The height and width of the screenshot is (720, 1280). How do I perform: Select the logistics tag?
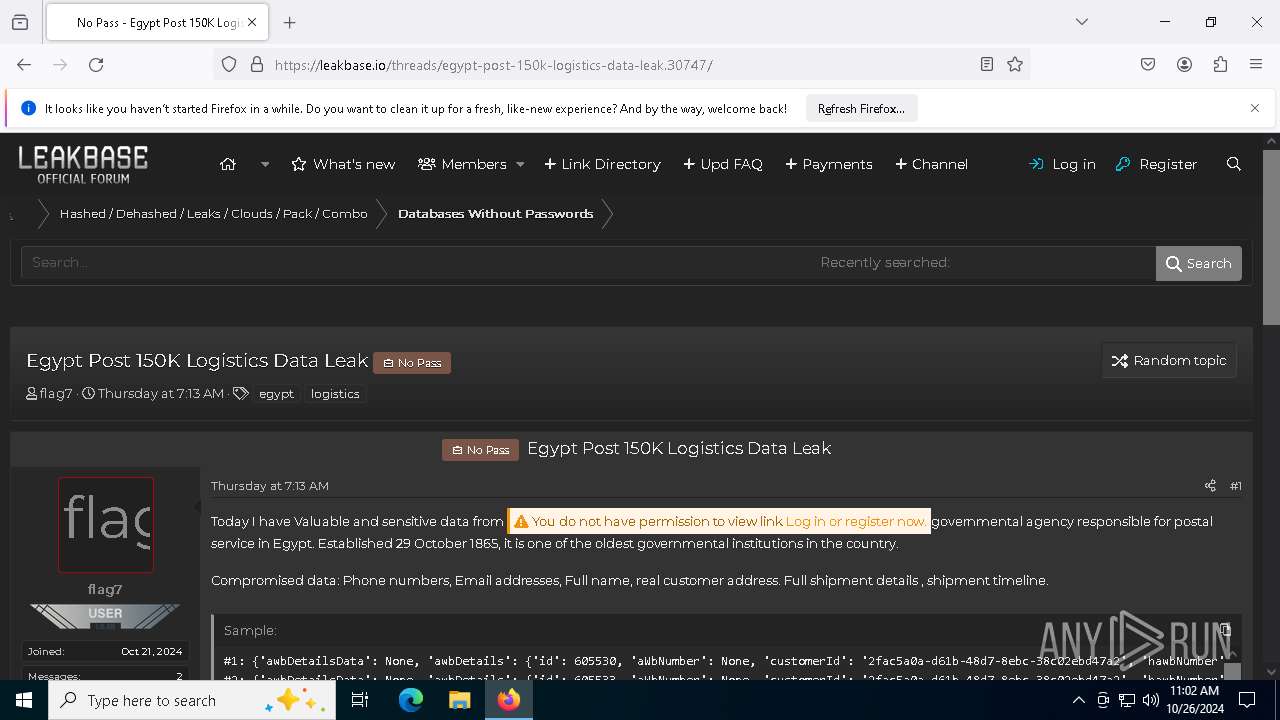[335, 394]
